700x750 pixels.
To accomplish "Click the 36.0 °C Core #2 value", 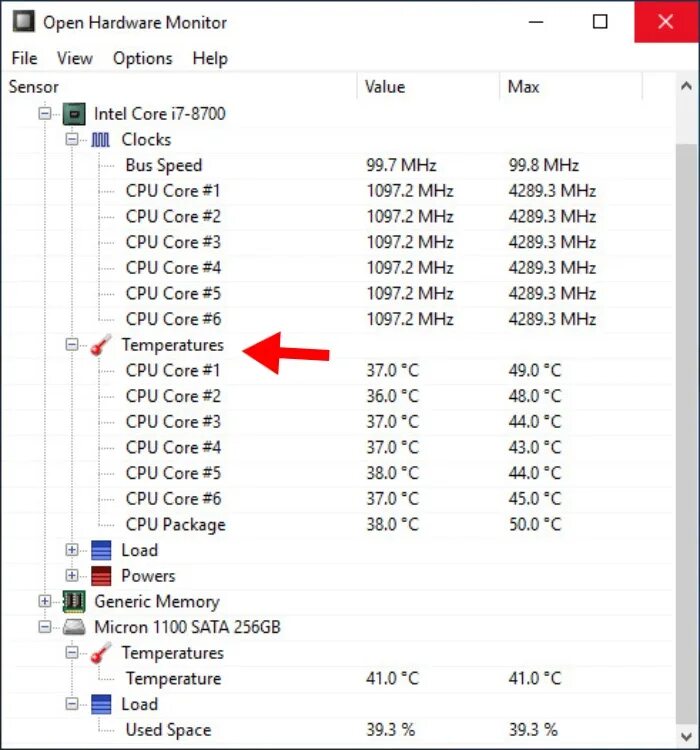I will [392, 397].
